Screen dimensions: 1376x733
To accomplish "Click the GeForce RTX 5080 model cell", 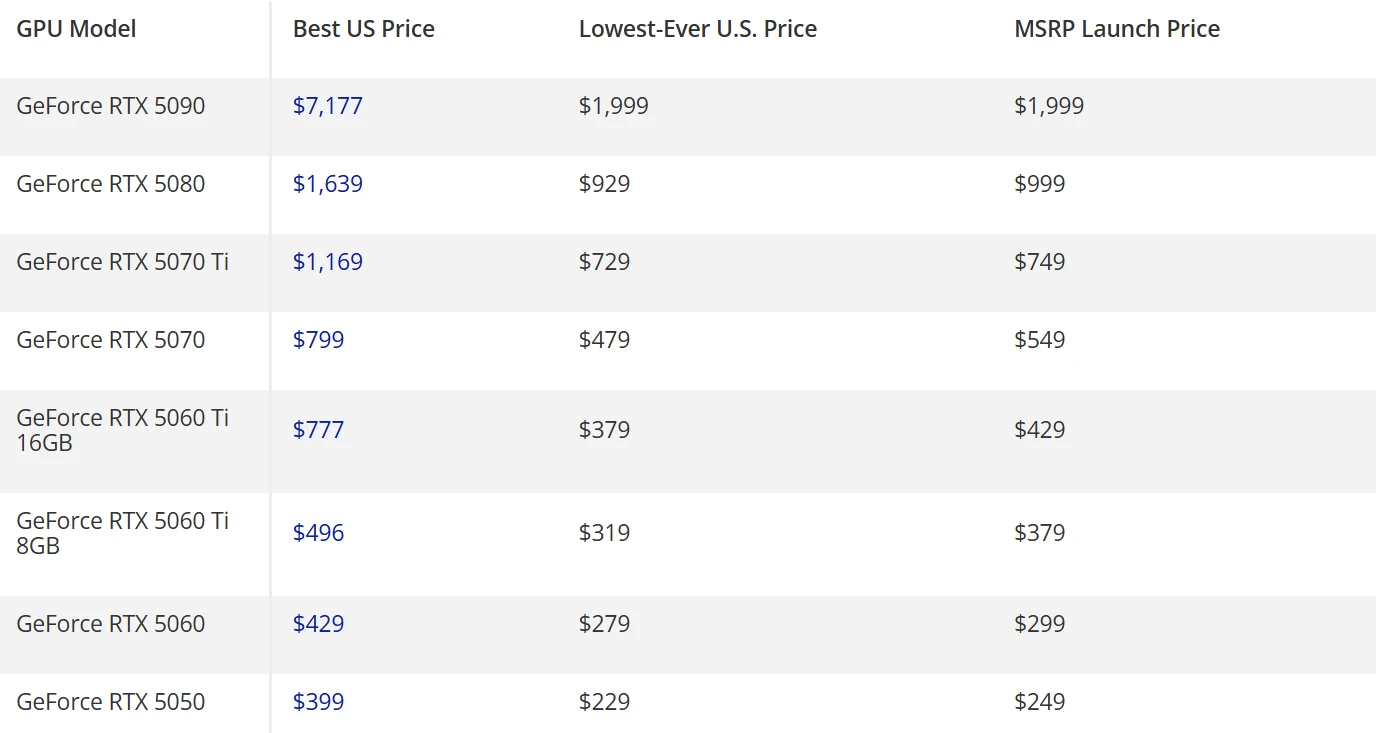I will pos(111,184).
